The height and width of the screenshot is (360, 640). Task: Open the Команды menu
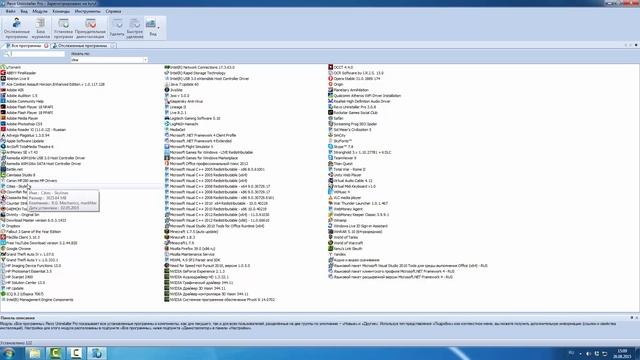coord(61,11)
